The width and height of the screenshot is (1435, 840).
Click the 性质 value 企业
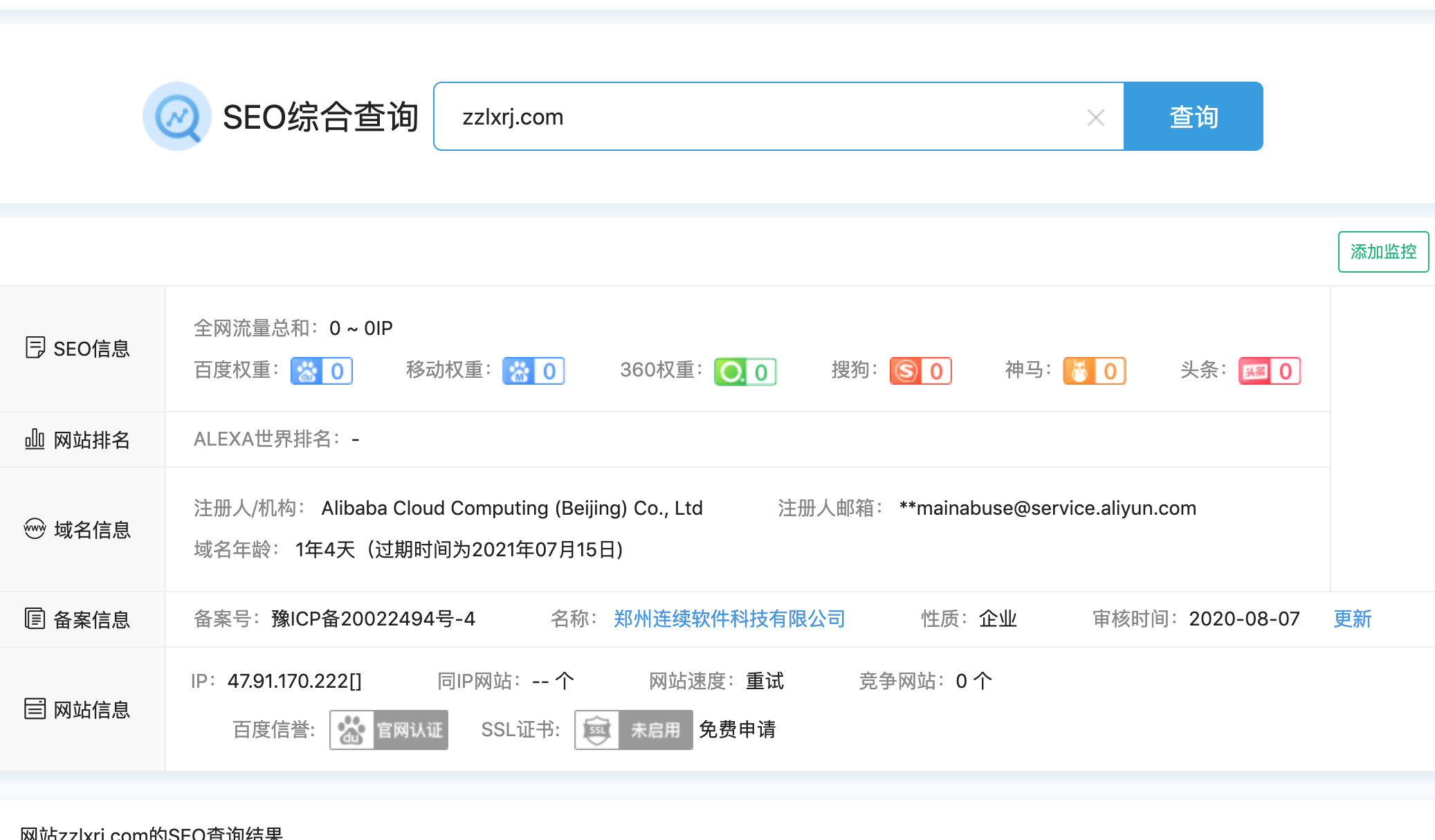point(998,619)
